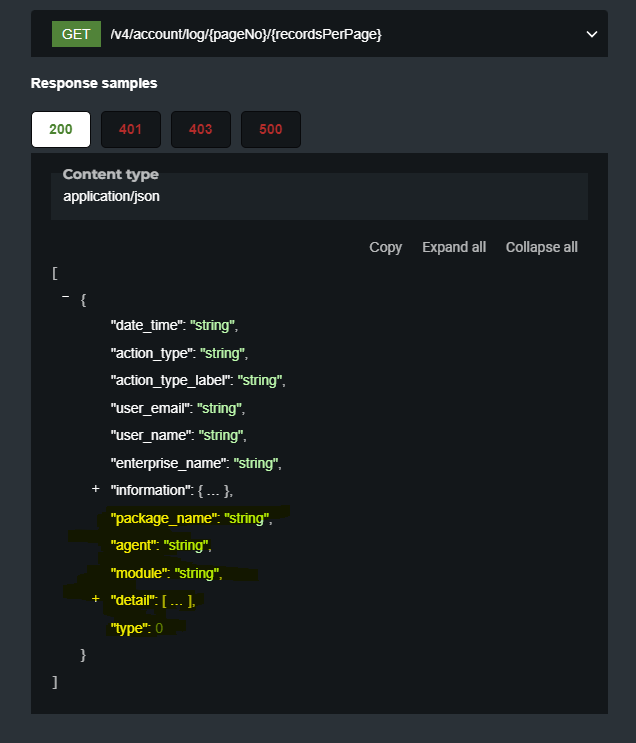The image size is (636, 743).
Task: Click the "module" highlighted property key
Action: click(x=139, y=573)
